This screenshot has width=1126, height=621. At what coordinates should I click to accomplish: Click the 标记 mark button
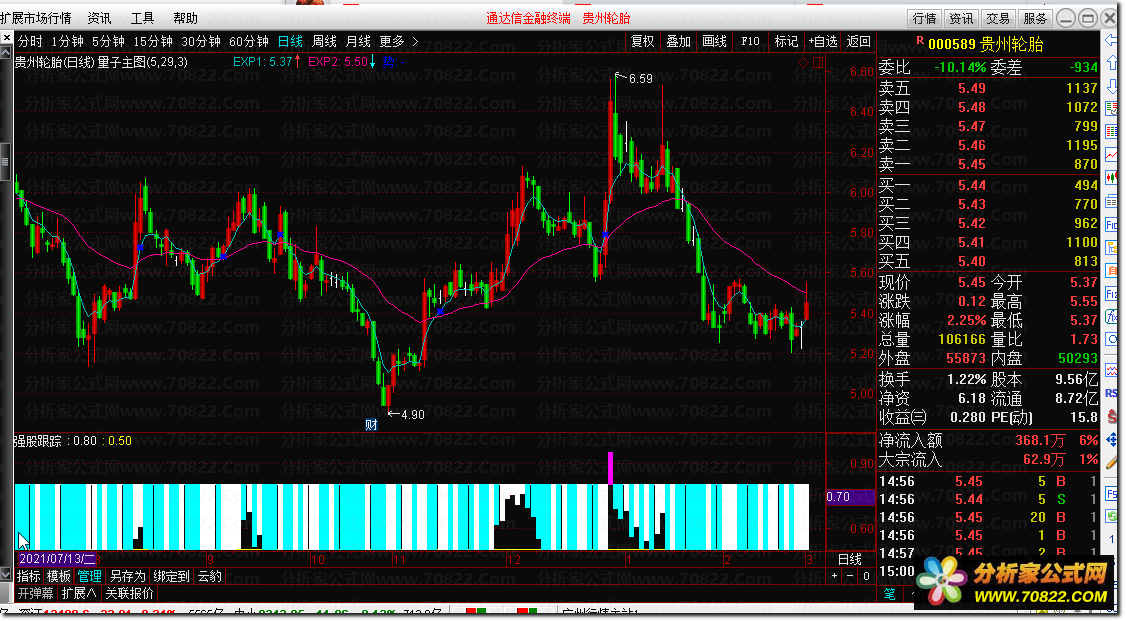pyautogui.click(x=786, y=42)
